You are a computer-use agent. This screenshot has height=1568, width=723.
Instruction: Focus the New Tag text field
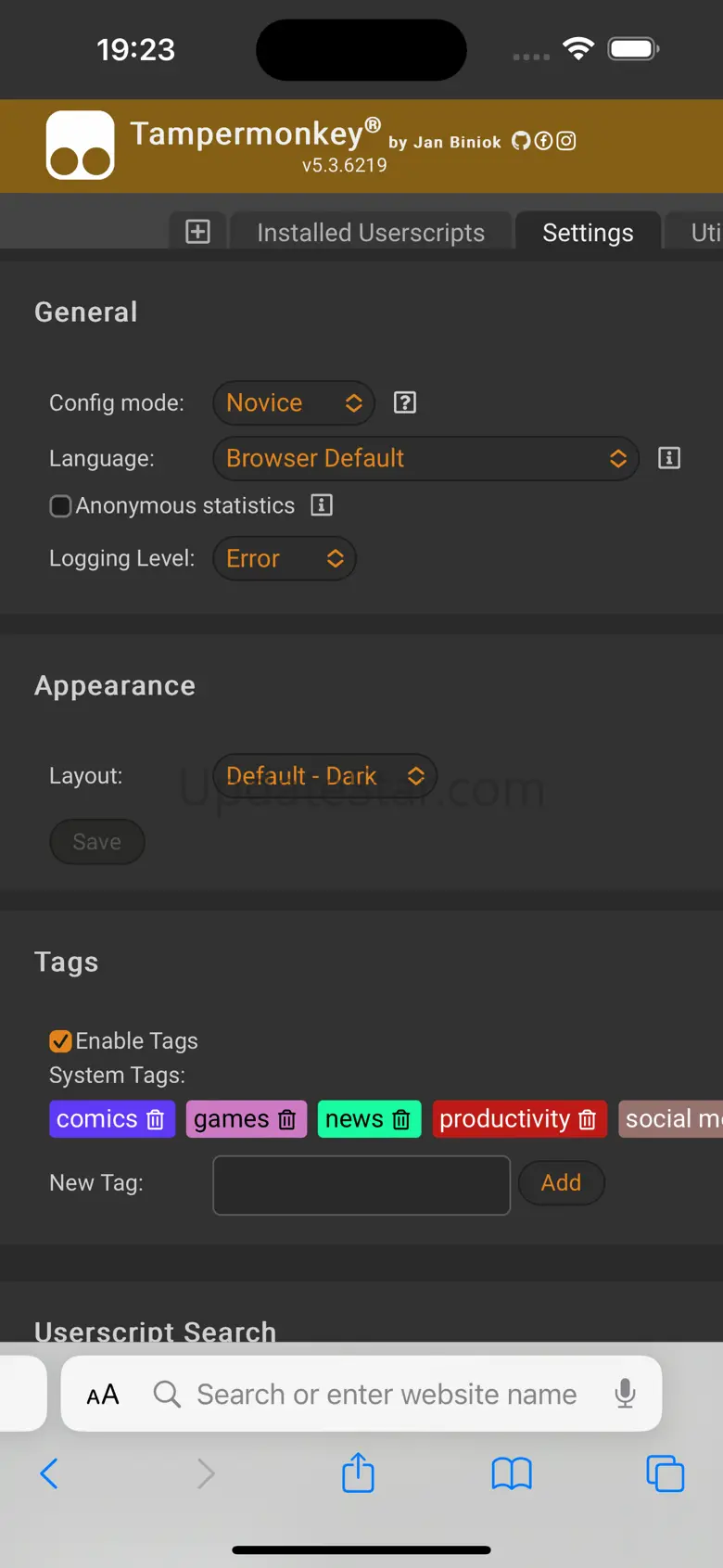[x=361, y=1184]
